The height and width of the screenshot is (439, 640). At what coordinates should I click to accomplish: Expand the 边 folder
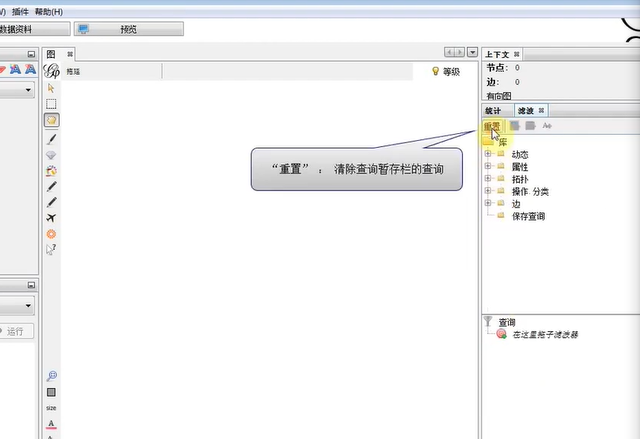point(488,203)
